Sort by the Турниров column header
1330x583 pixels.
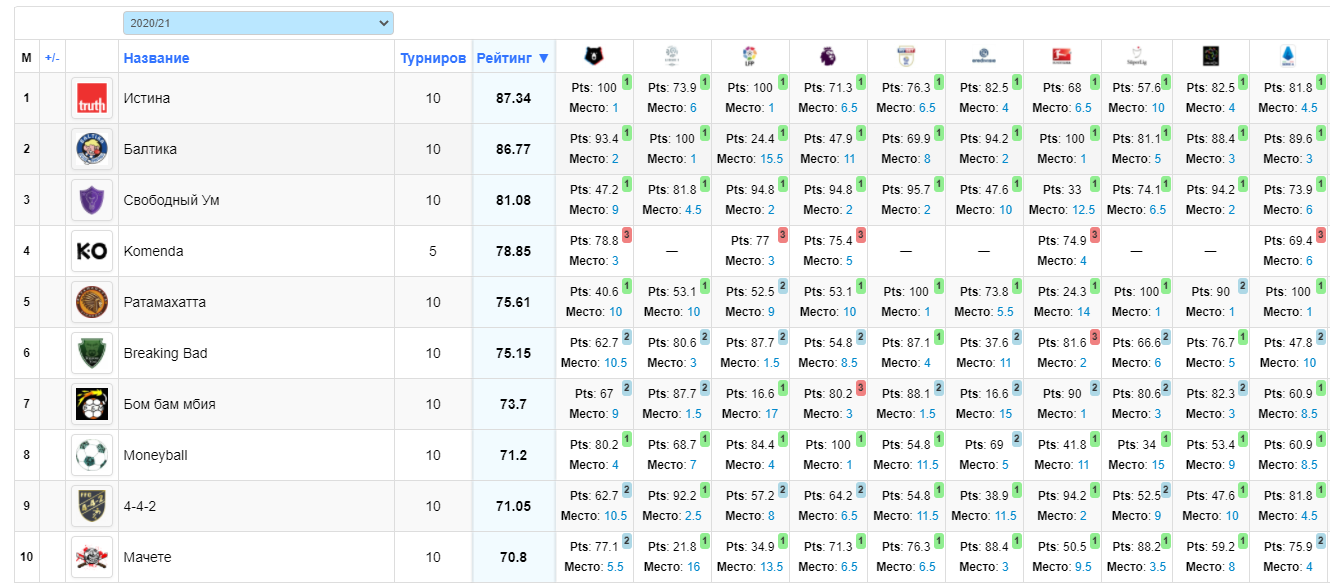tap(433, 58)
